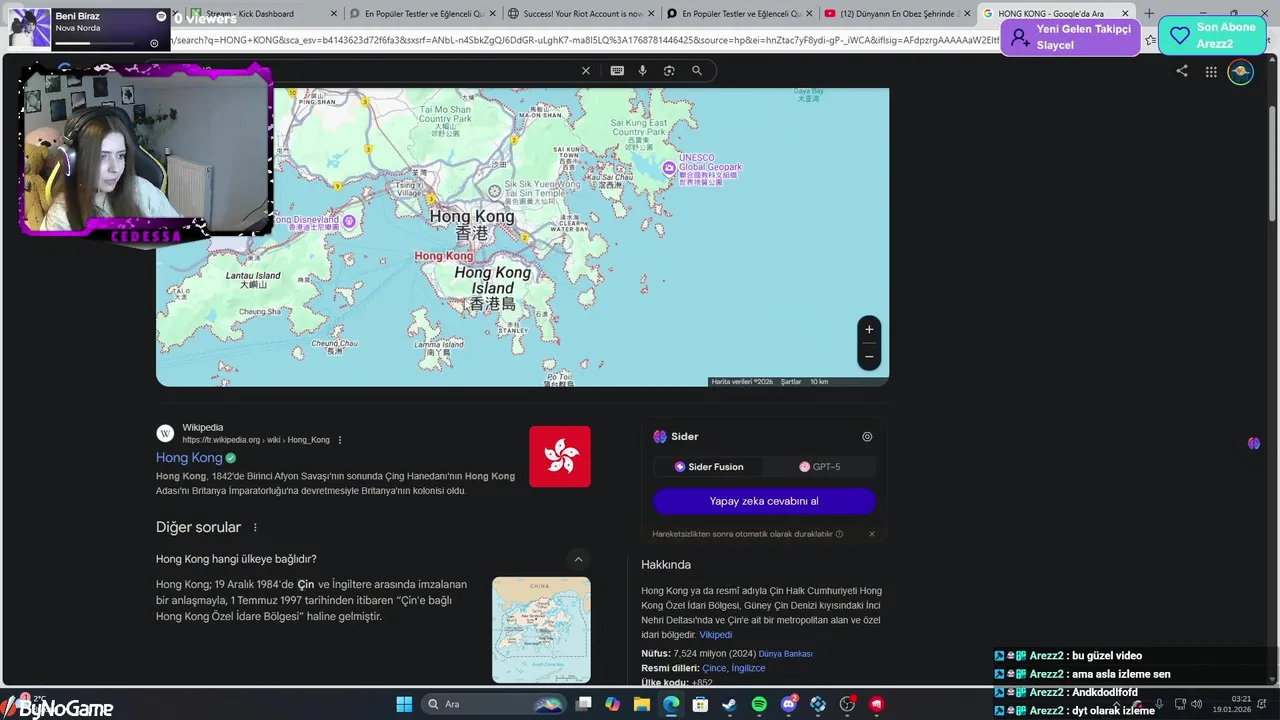Search by image with Google Lens icon
This screenshot has height=720, width=1280.
point(669,71)
